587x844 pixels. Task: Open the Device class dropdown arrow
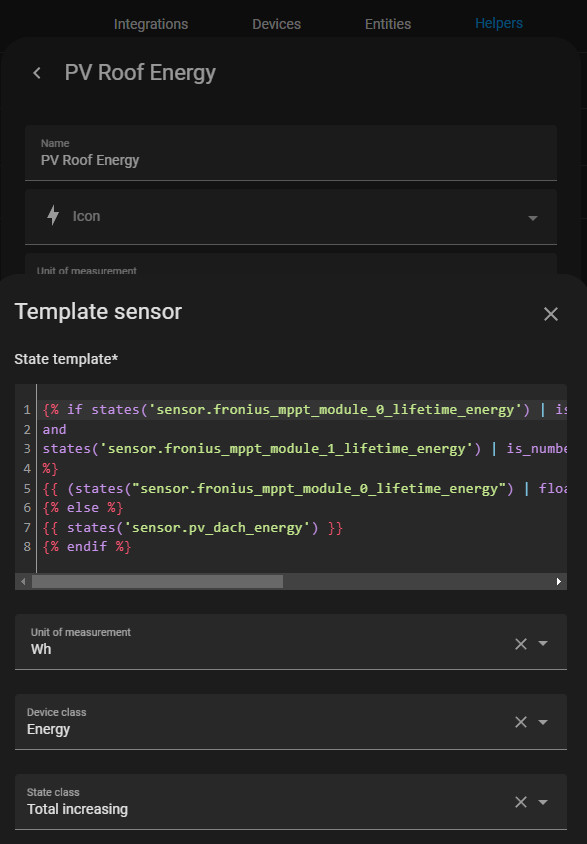[543, 722]
